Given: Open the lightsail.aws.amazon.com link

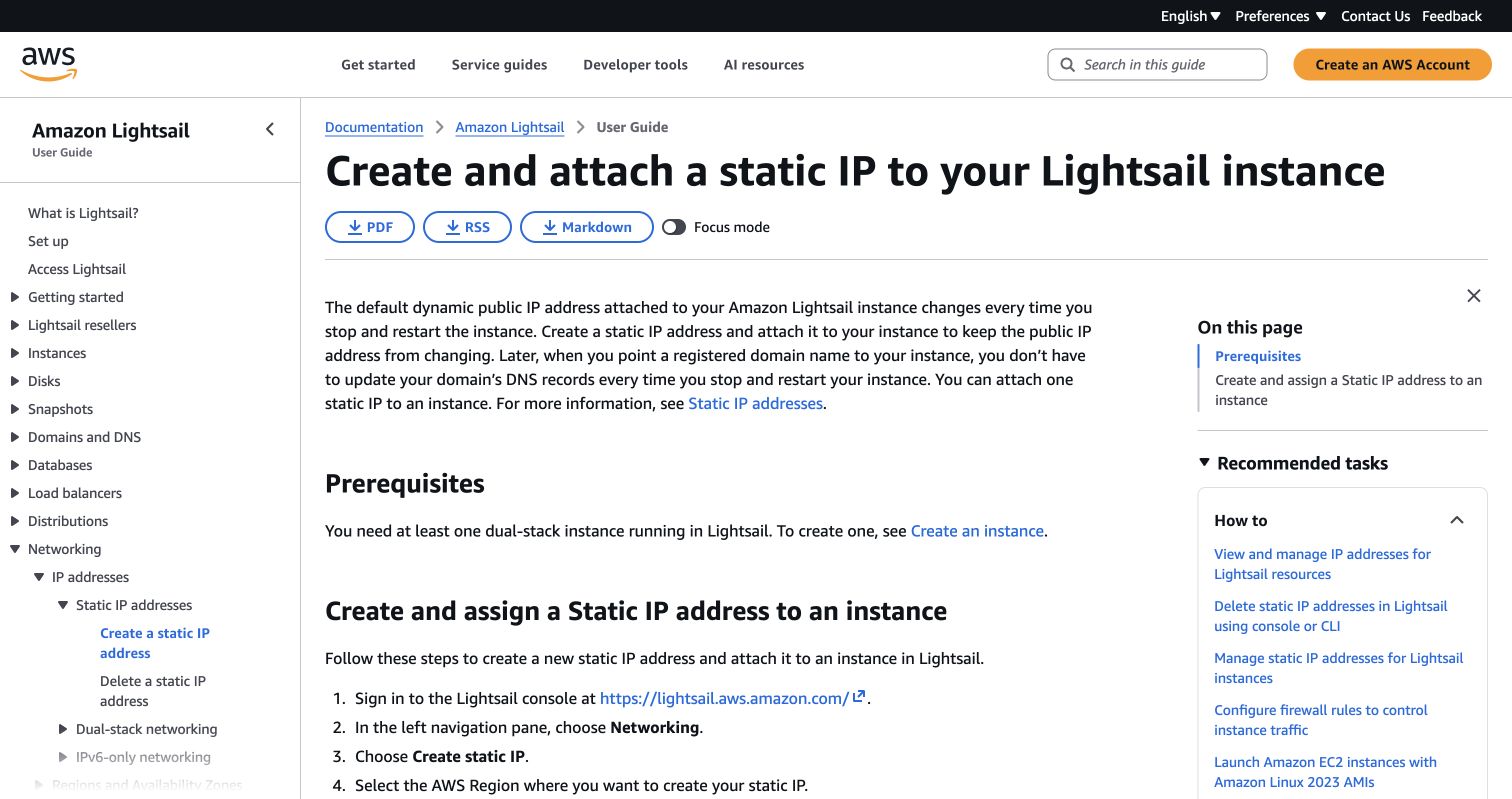Looking at the screenshot, I should (x=724, y=699).
